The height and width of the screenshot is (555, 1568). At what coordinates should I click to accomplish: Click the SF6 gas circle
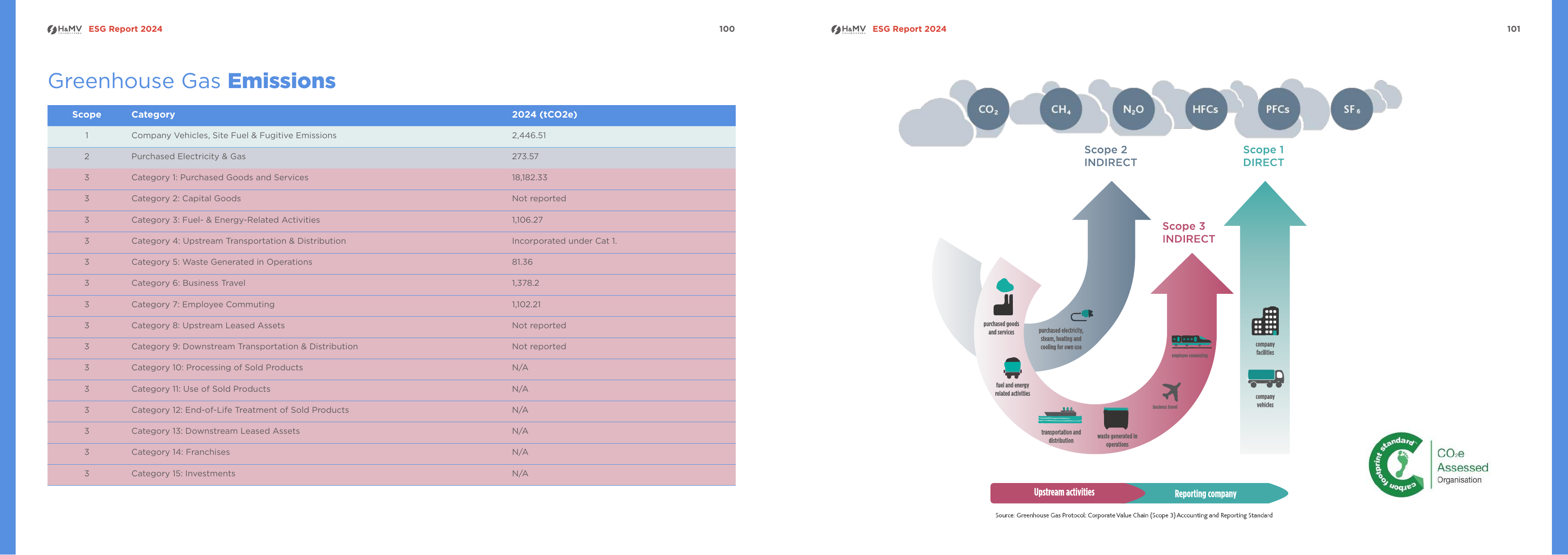click(1351, 109)
